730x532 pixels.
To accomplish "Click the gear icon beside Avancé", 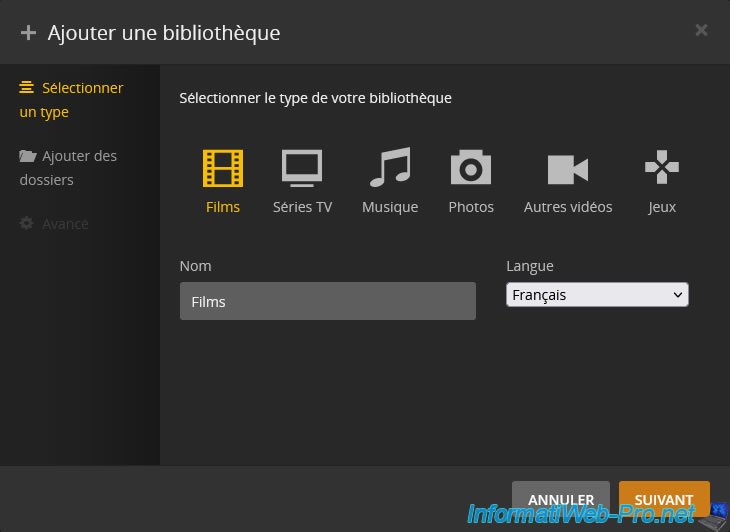I will [x=27, y=224].
